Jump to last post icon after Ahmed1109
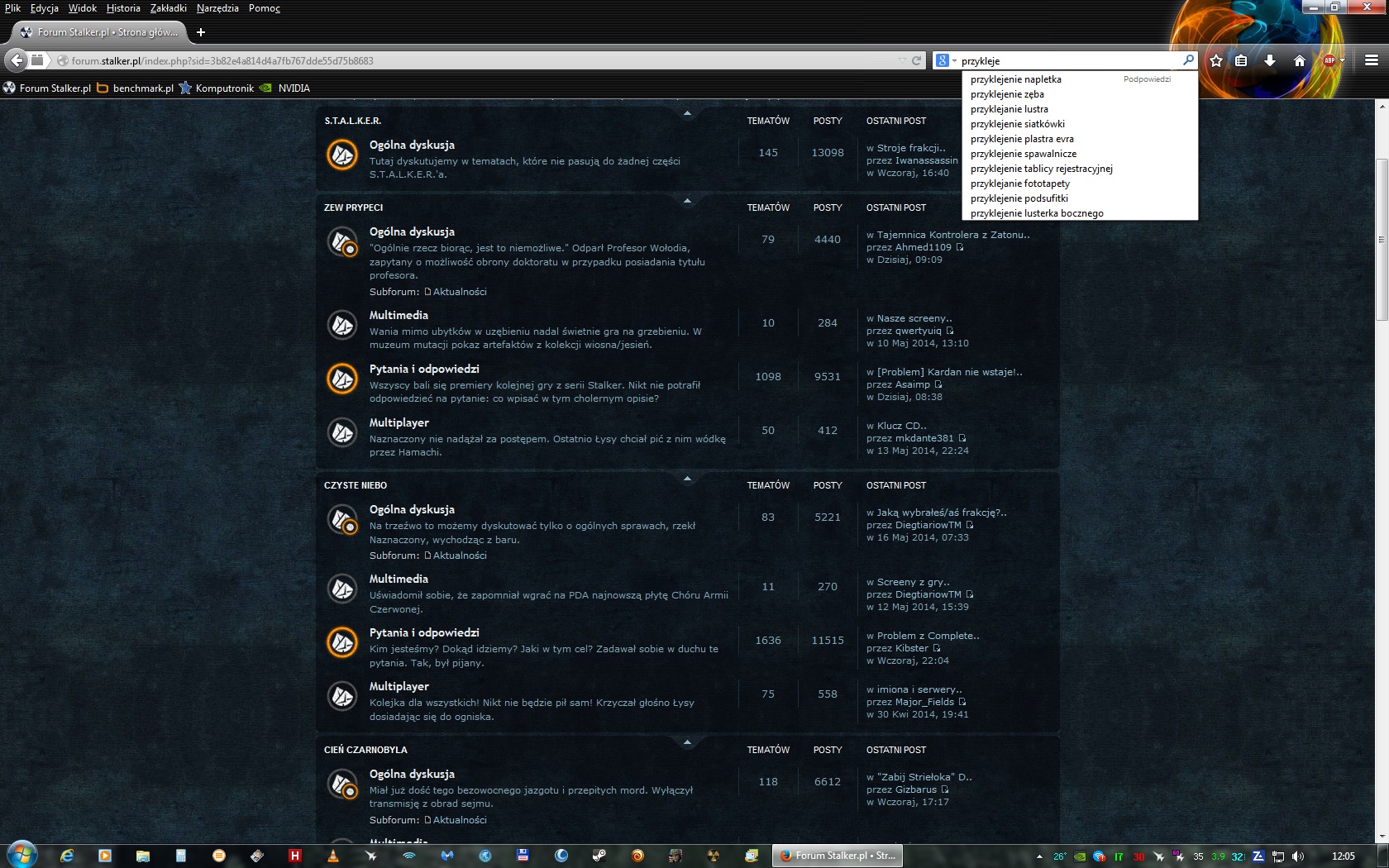 click(x=960, y=247)
